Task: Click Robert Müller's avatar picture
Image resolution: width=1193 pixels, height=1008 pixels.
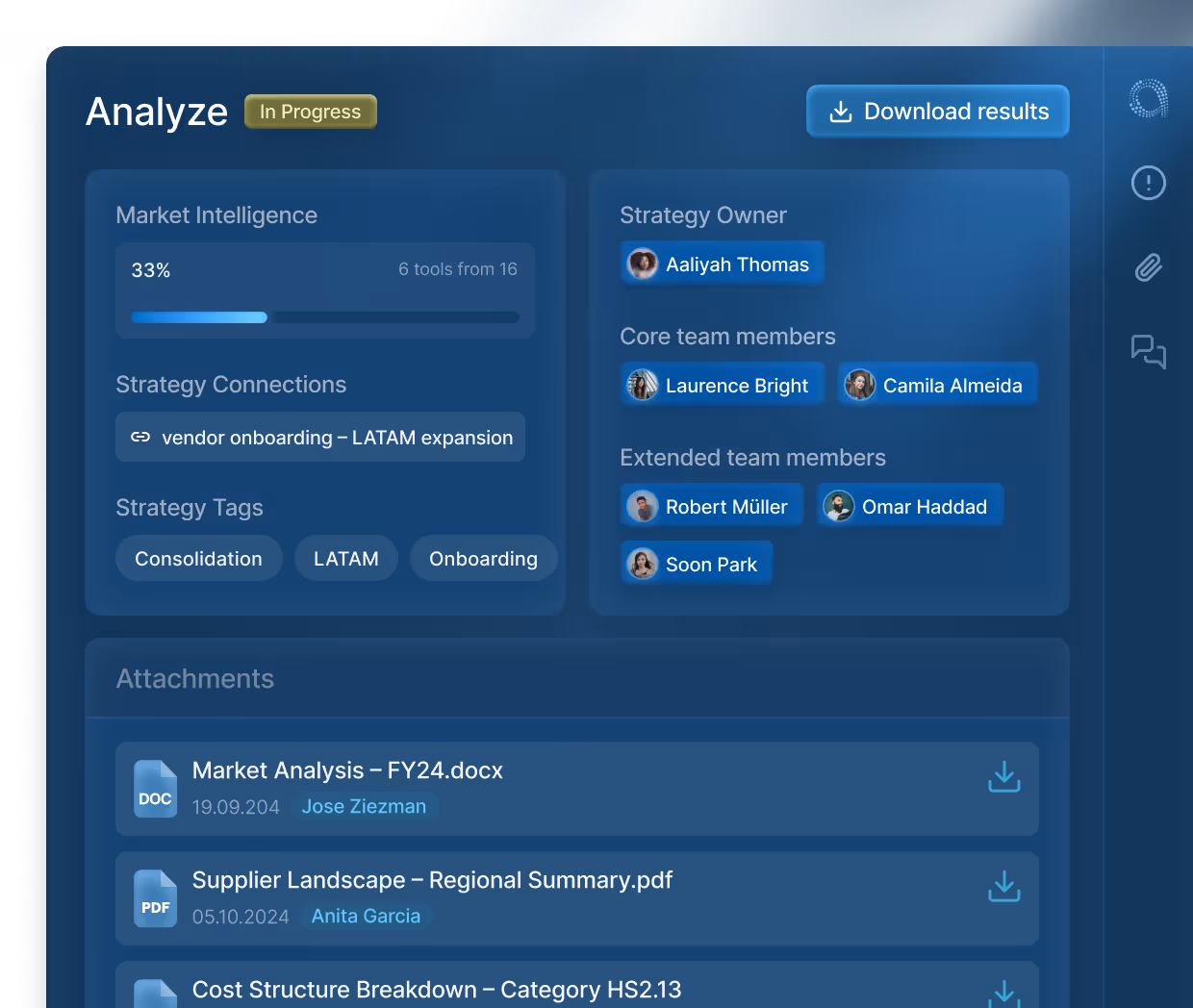Action: (642, 506)
